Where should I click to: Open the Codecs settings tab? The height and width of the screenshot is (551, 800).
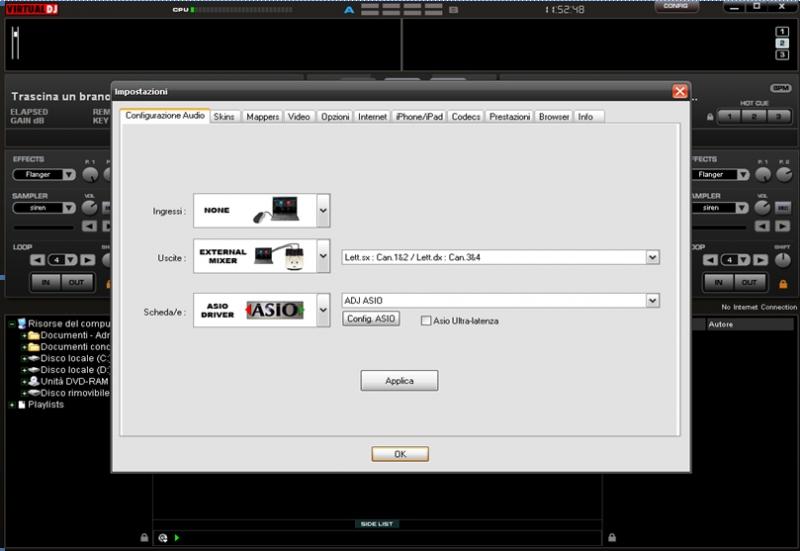466,117
